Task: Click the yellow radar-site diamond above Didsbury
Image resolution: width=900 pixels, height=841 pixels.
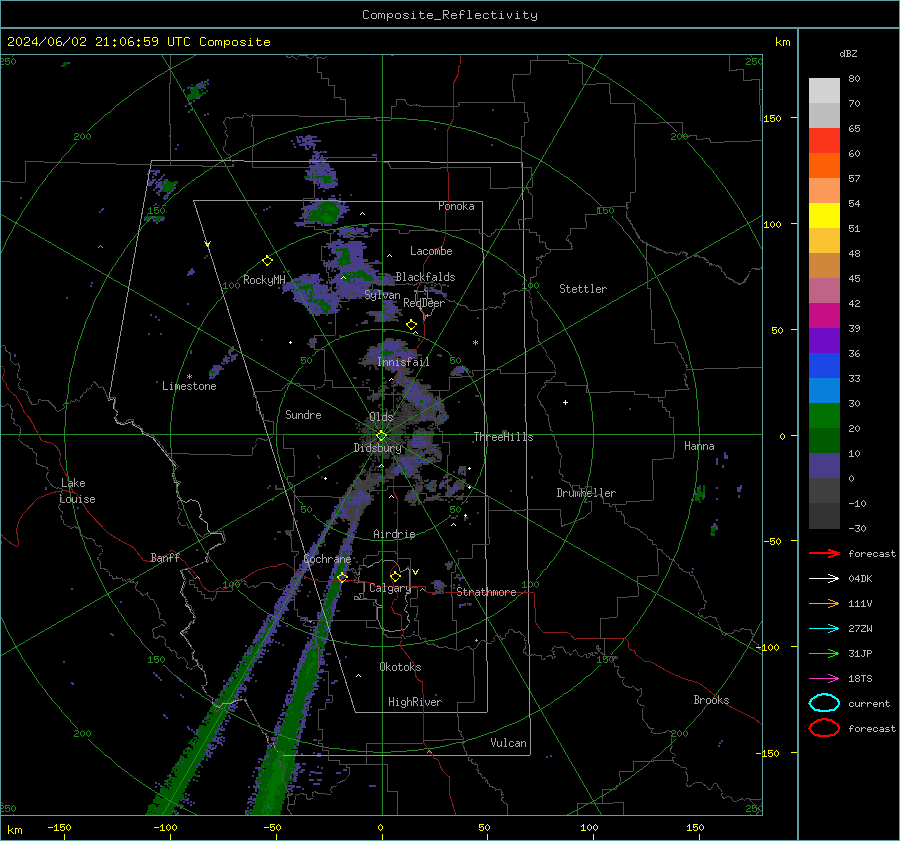Action: [x=381, y=436]
